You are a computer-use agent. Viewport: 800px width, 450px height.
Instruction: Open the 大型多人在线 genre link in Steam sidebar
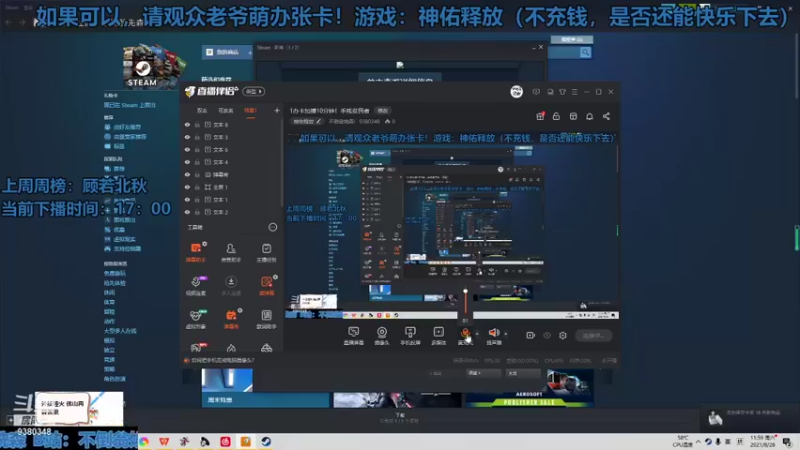[x=120, y=331]
